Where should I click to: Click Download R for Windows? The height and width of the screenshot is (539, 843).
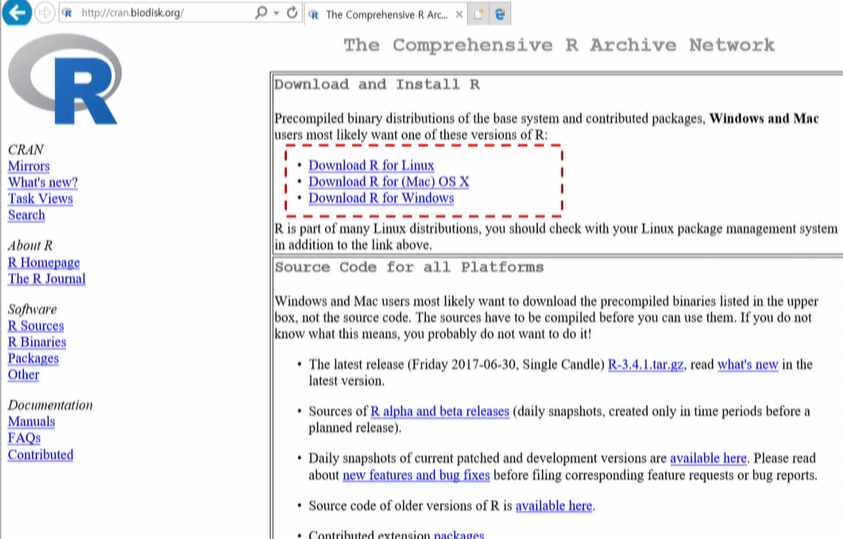pyautogui.click(x=381, y=198)
